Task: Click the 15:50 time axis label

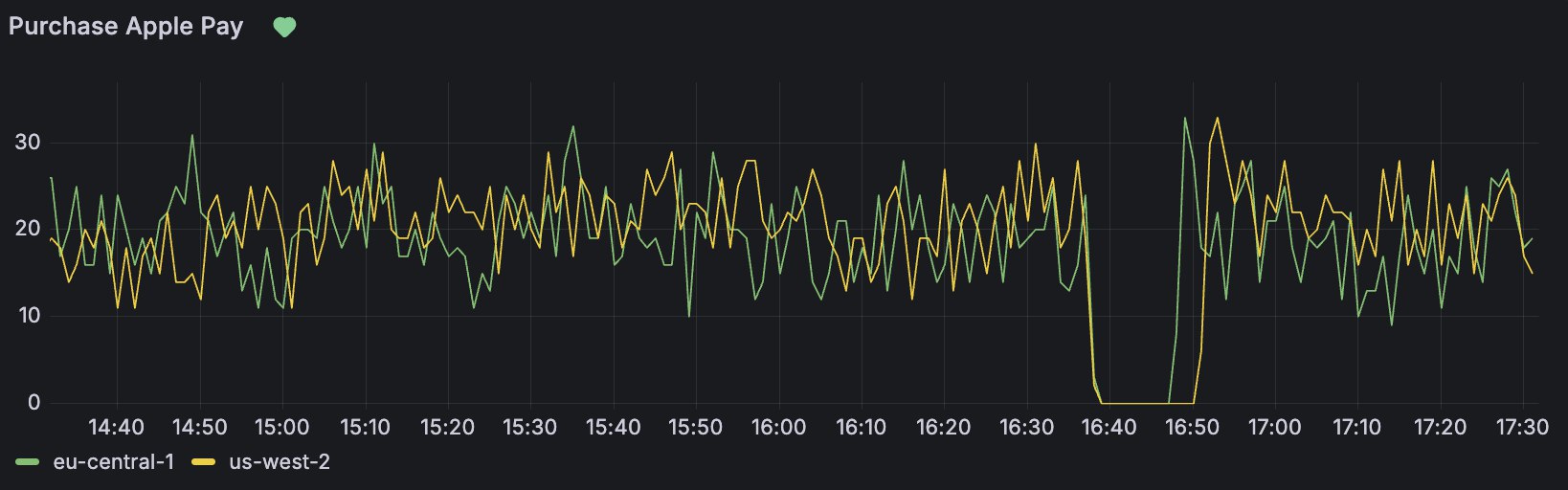Action: click(696, 427)
